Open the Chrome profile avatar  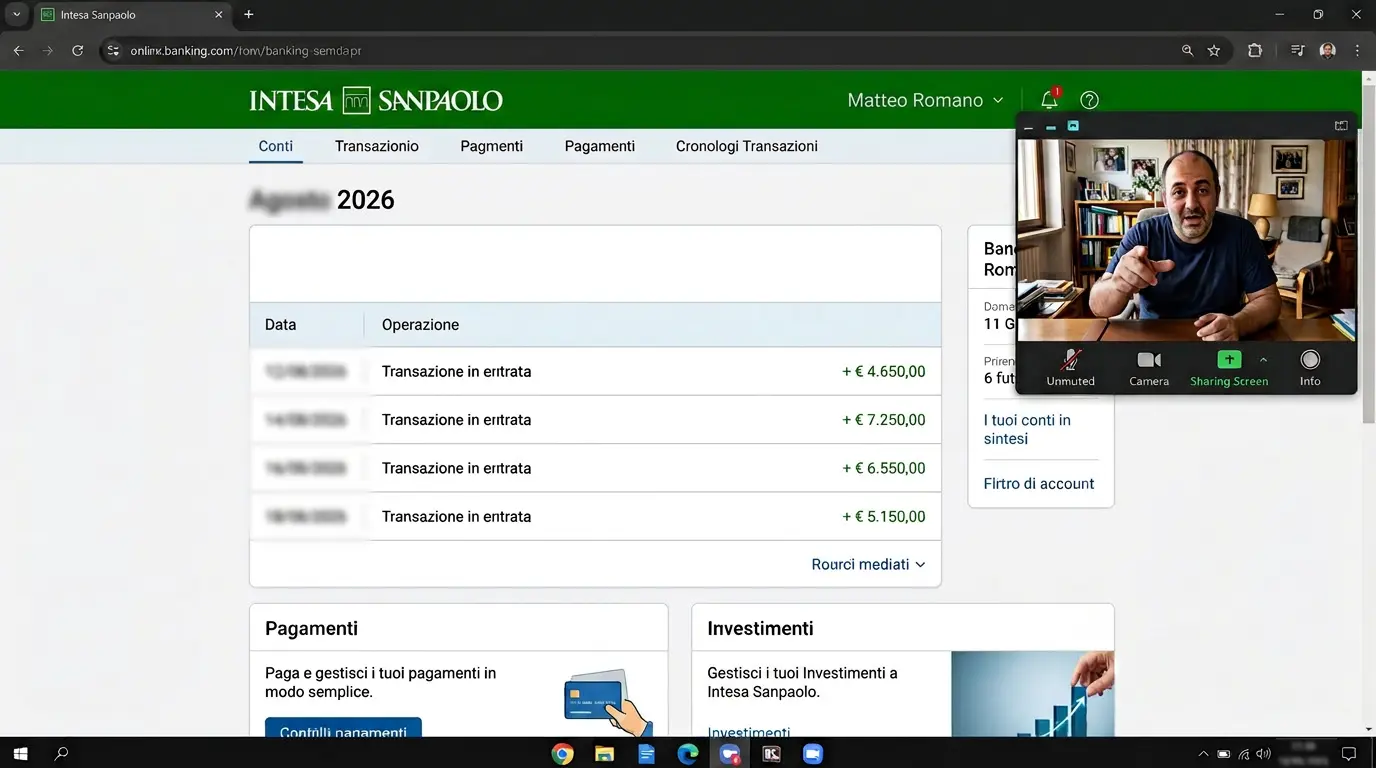(1328, 50)
